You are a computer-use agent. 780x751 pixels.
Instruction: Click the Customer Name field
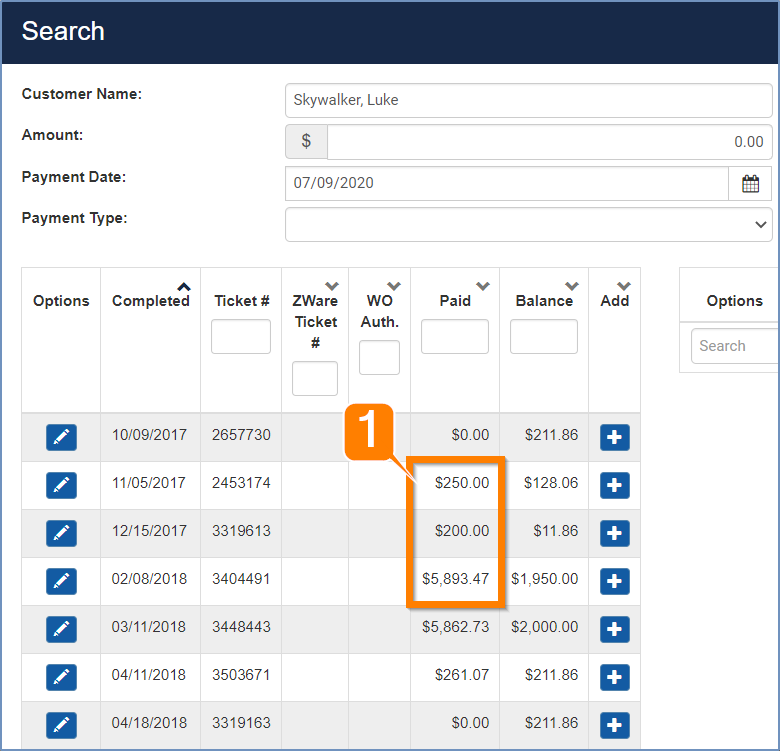pyautogui.click(x=528, y=100)
